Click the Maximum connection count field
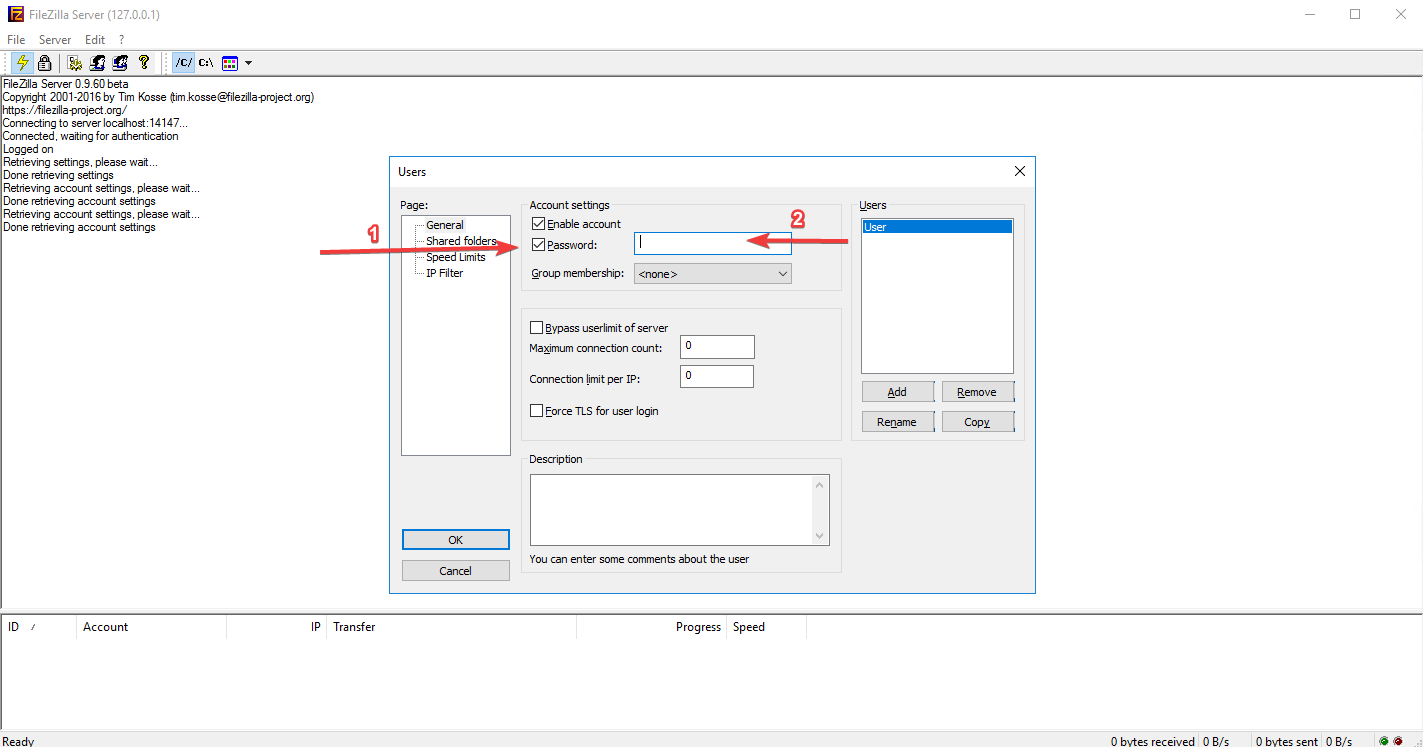This screenshot has height=747, width=1423. [x=717, y=346]
